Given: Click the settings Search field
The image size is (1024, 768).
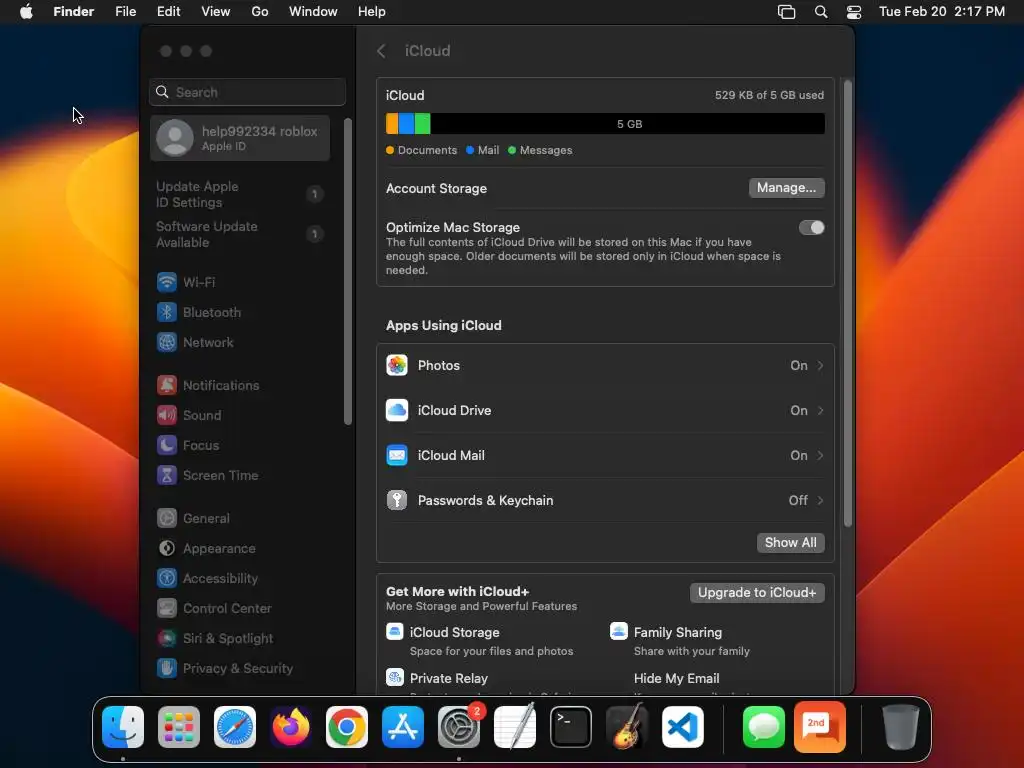Looking at the screenshot, I should [248, 92].
